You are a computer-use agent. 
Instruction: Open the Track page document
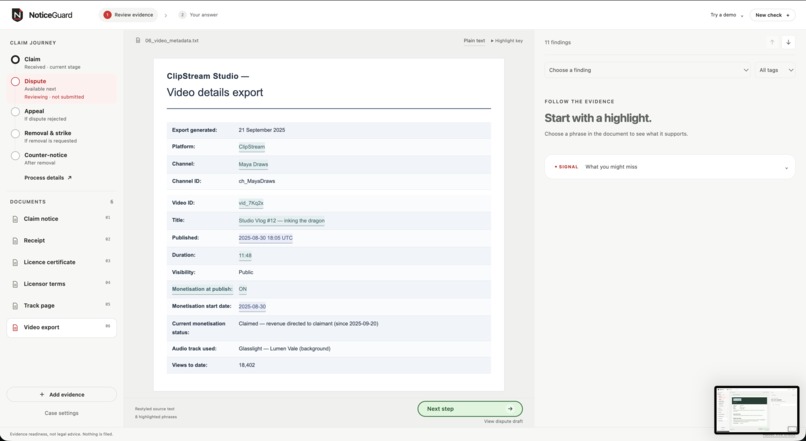click(61, 305)
